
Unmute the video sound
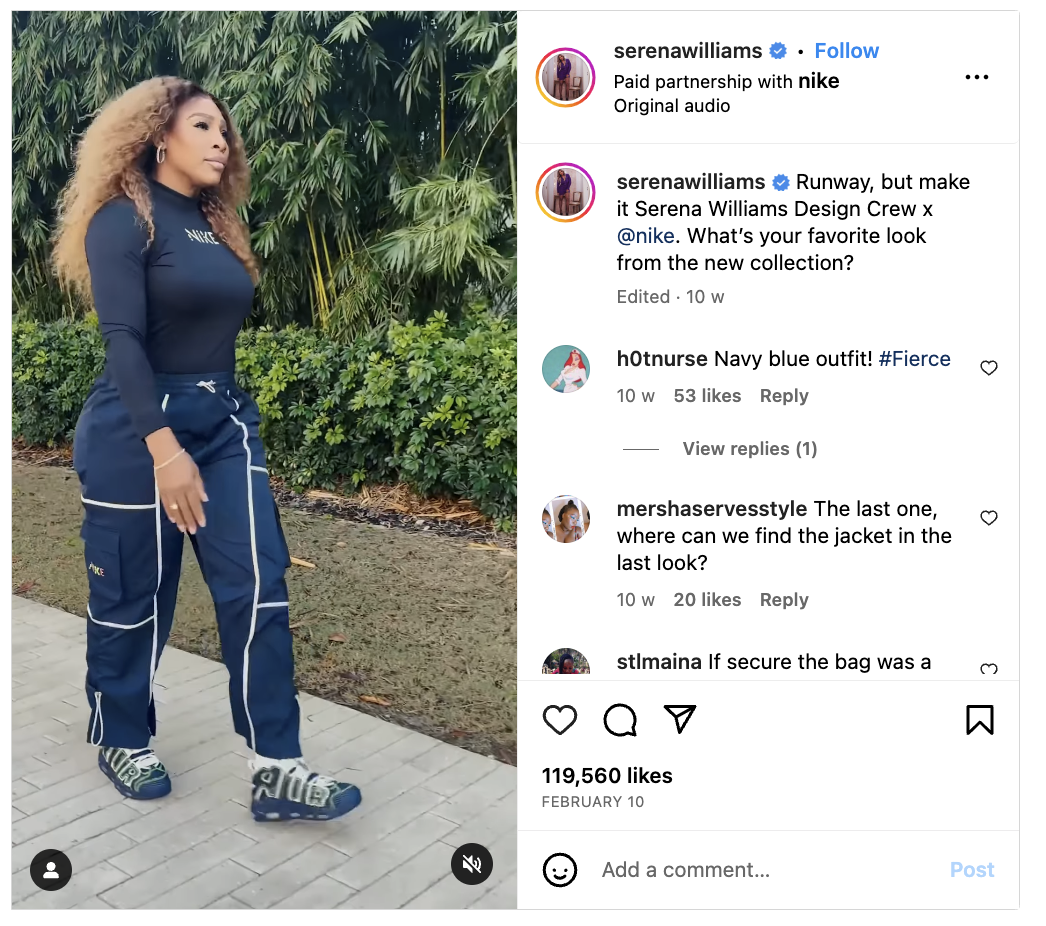[x=472, y=864]
